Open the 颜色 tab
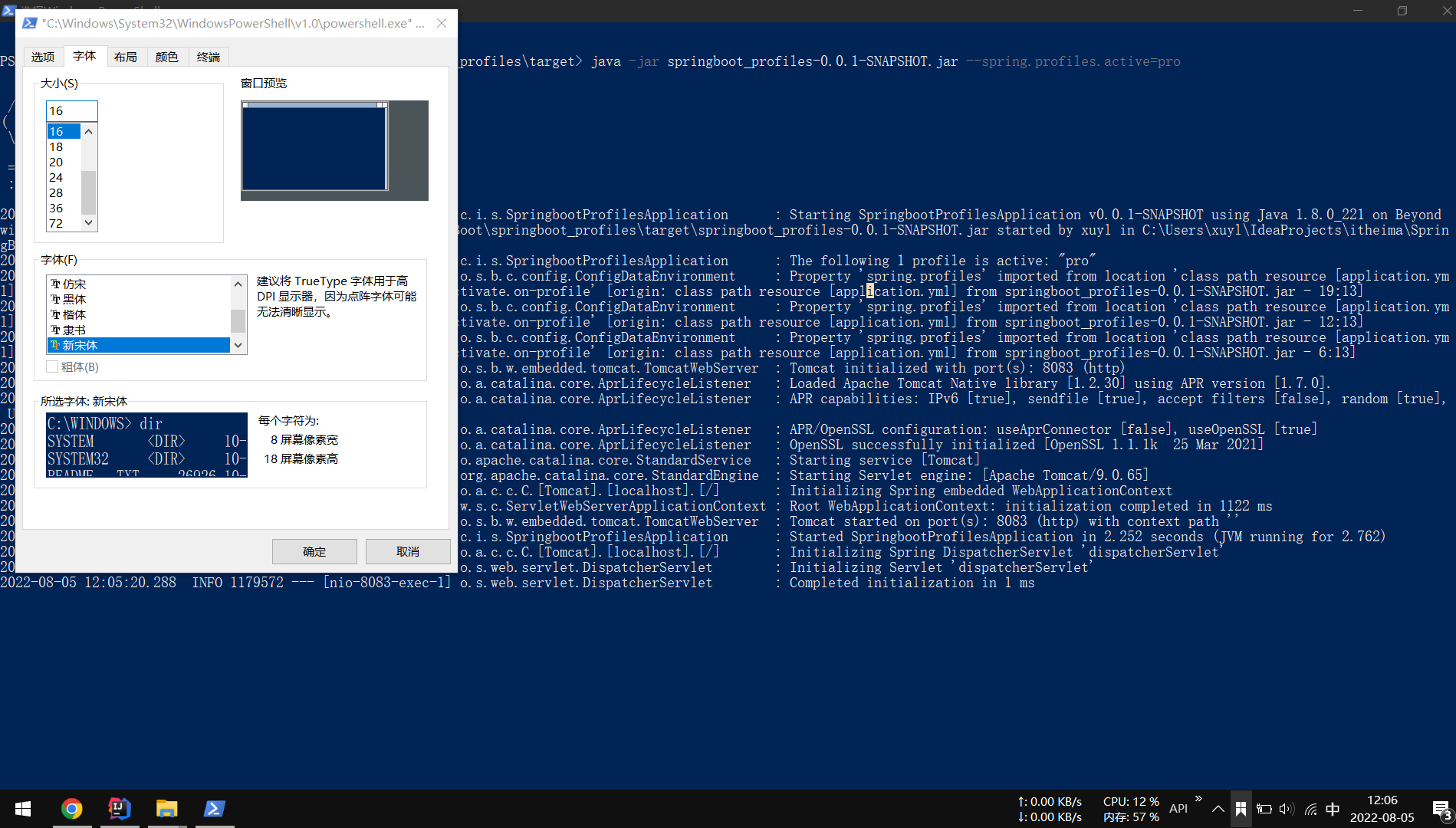 pos(166,57)
